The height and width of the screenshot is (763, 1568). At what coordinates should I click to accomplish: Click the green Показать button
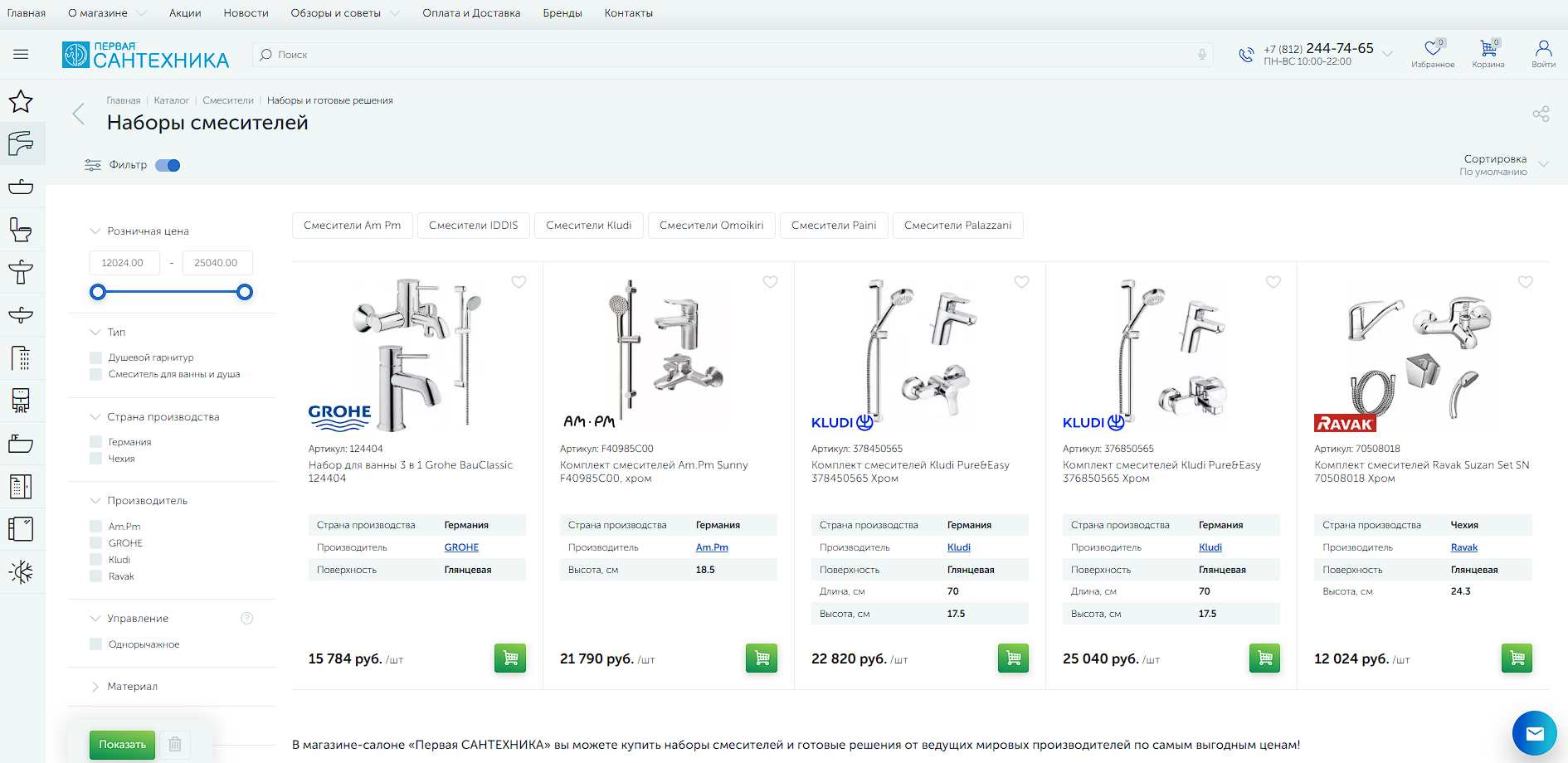point(123,745)
